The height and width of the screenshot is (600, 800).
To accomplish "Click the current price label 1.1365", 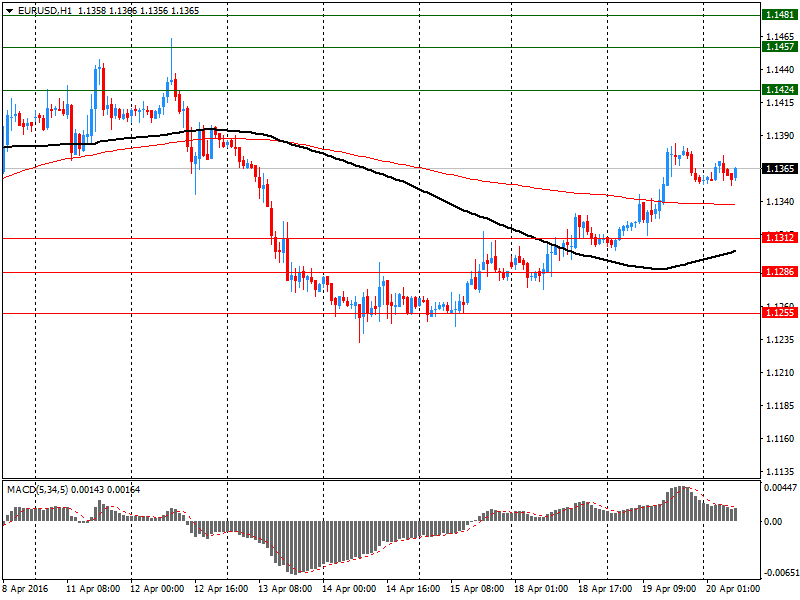I will [x=780, y=168].
